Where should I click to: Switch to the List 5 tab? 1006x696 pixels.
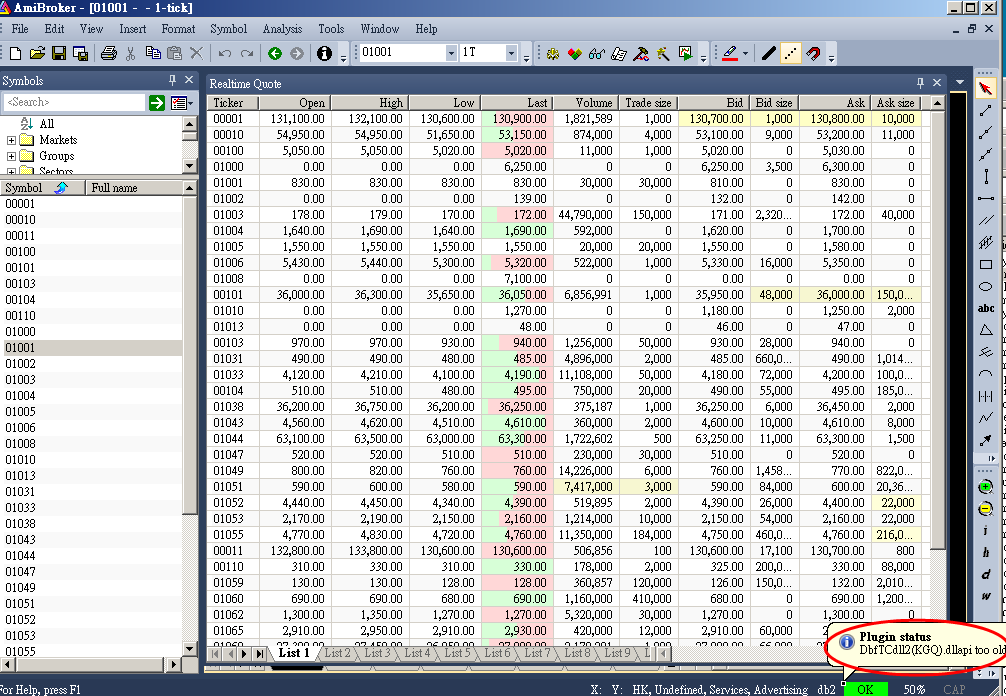(457, 653)
